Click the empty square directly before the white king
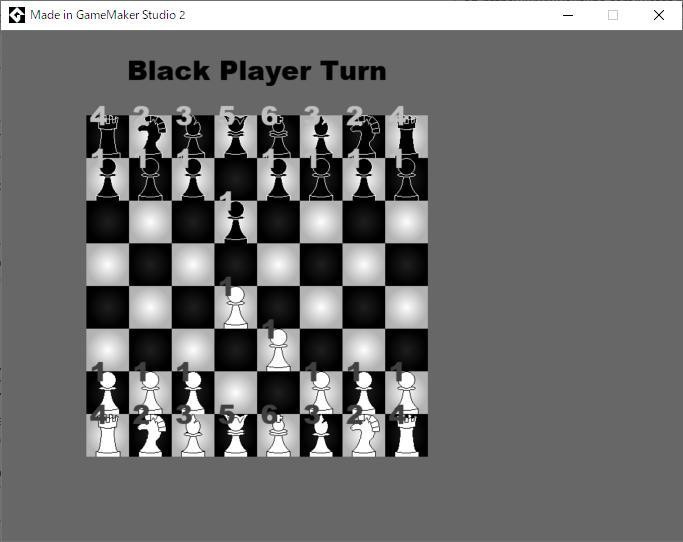 [278, 393]
